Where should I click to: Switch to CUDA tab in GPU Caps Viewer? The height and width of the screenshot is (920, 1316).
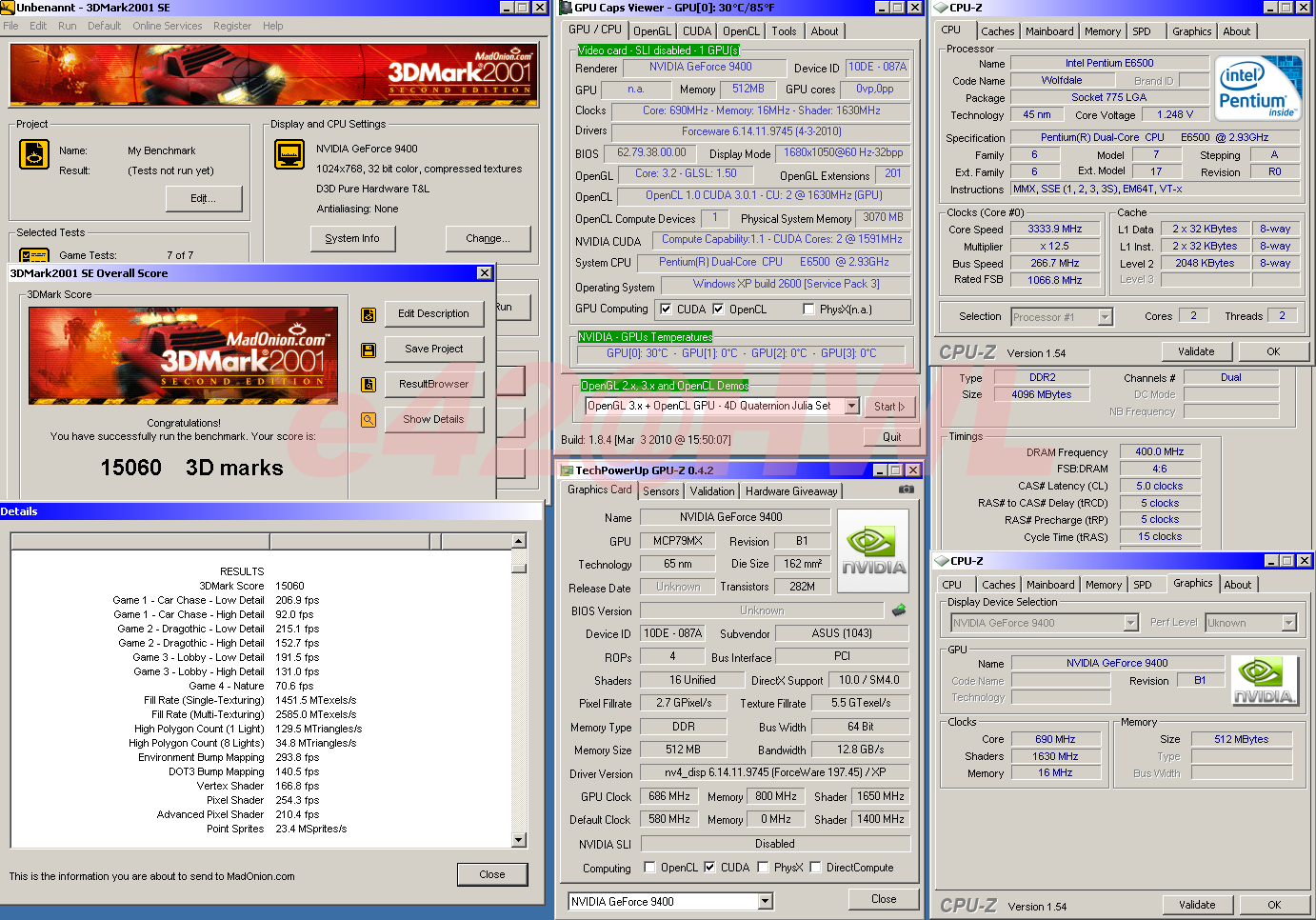tap(697, 31)
